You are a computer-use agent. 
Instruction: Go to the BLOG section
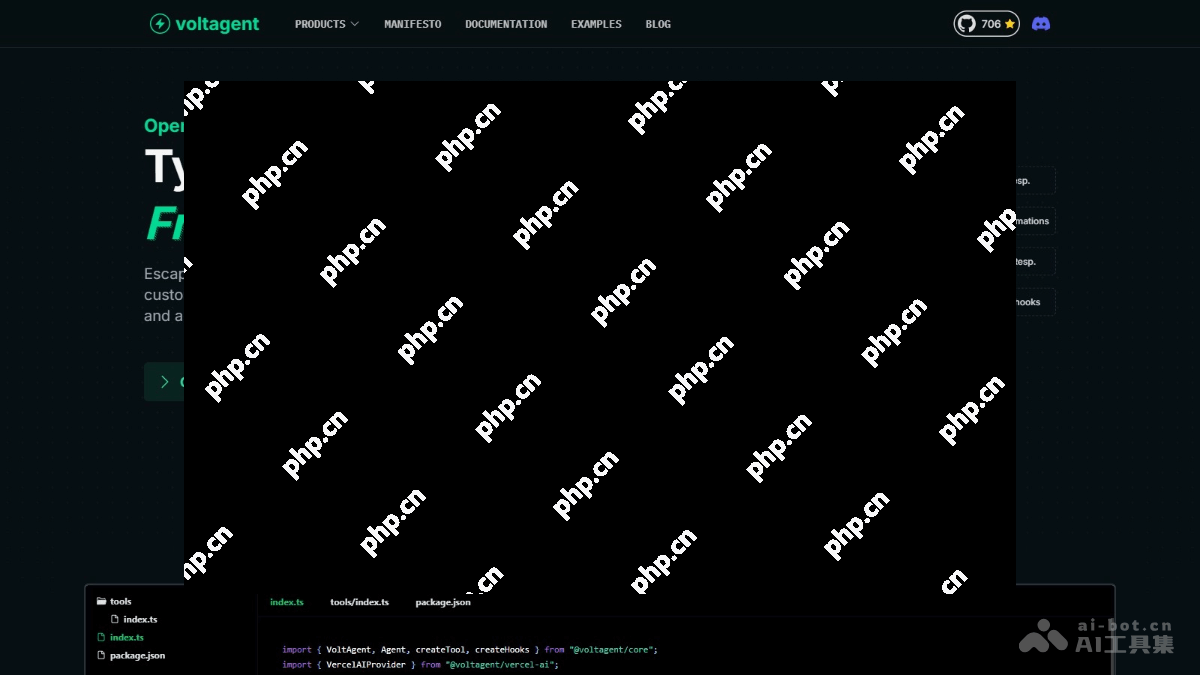[657, 23]
